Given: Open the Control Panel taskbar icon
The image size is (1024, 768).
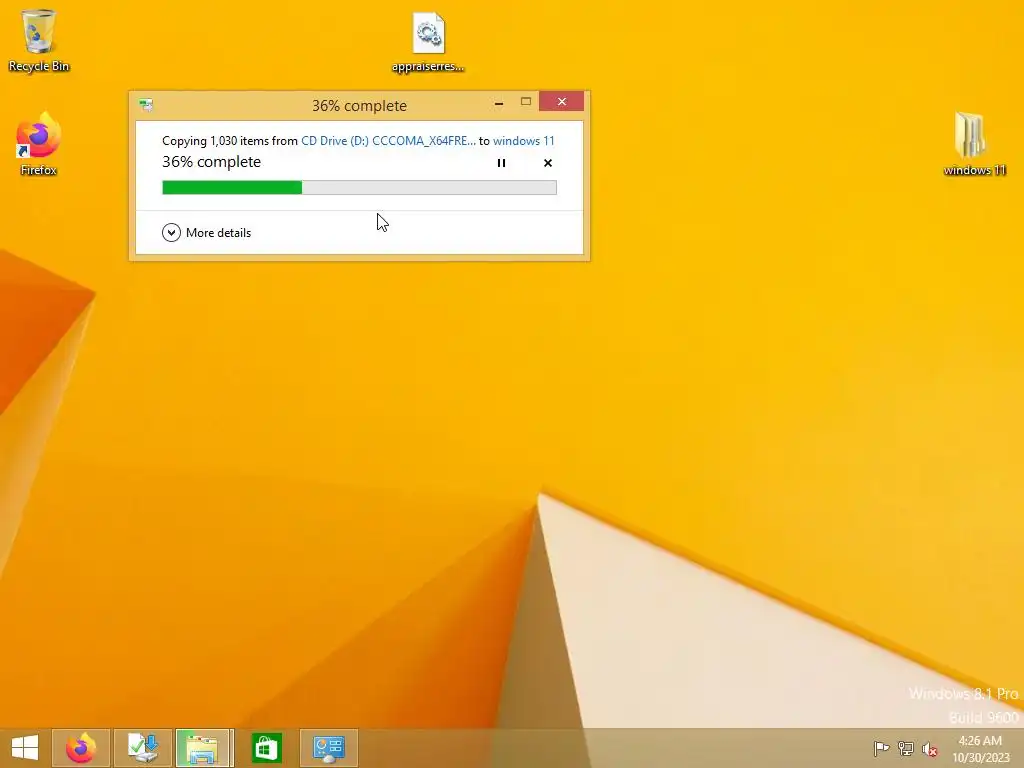Looking at the screenshot, I should 328,748.
